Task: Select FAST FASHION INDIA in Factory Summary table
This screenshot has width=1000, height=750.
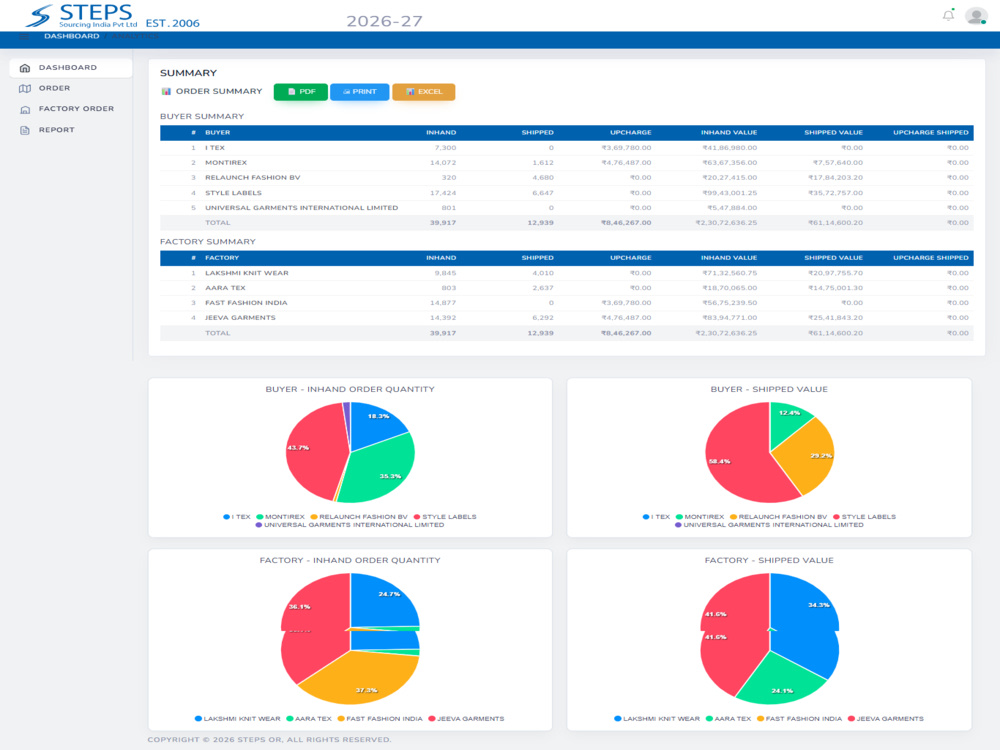Action: (x=246, y=303)
